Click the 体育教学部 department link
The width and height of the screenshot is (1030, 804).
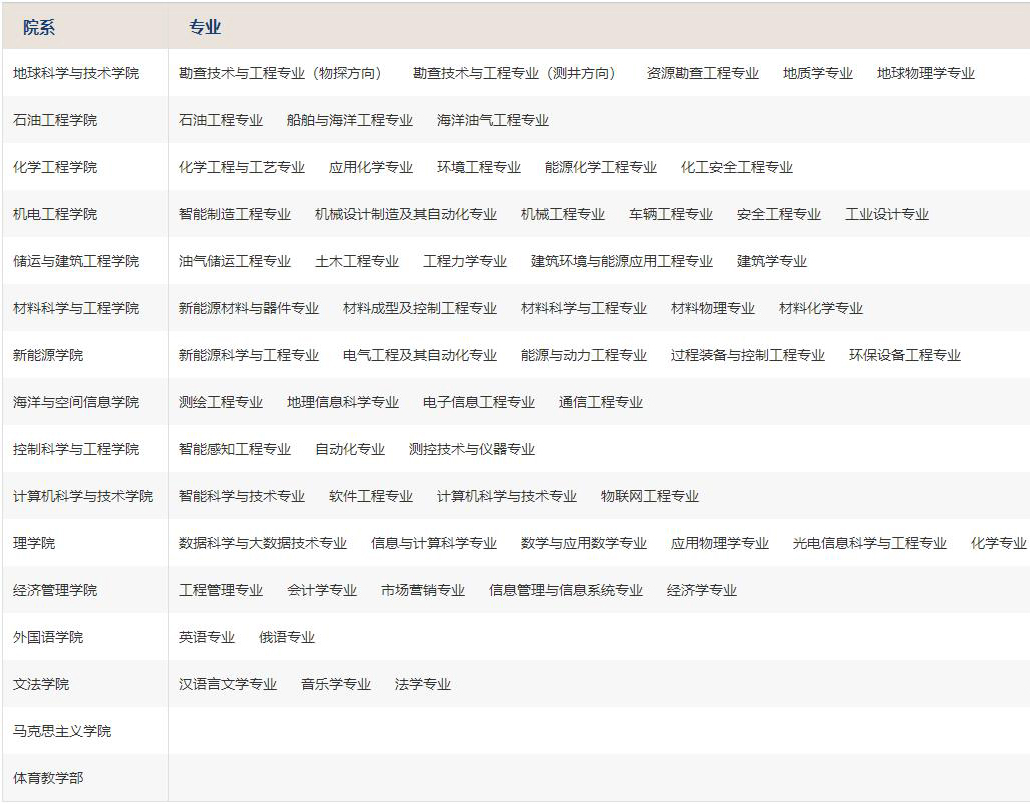[x=48, y=778]
